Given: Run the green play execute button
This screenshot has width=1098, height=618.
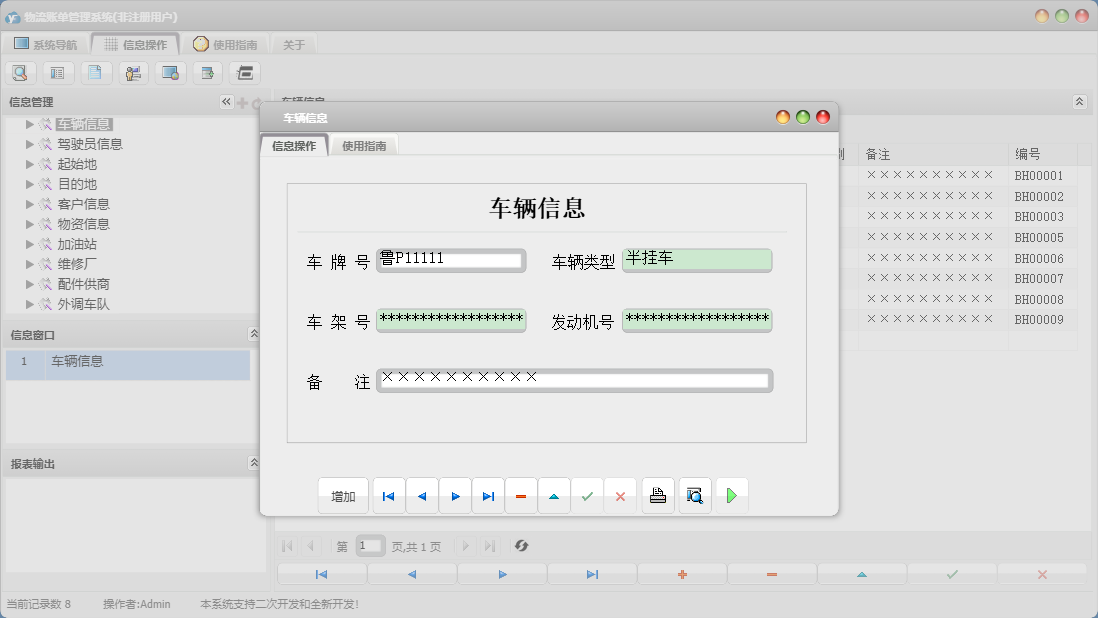Looking at the screenshot, I should (x=732, y=495).
